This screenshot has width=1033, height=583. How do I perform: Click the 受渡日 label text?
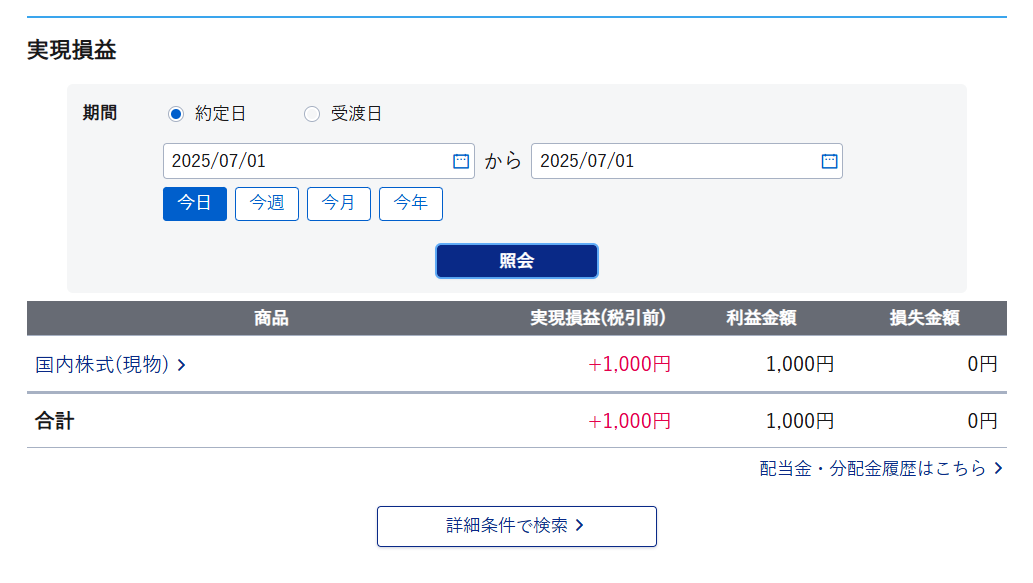[x=356, y=114]
